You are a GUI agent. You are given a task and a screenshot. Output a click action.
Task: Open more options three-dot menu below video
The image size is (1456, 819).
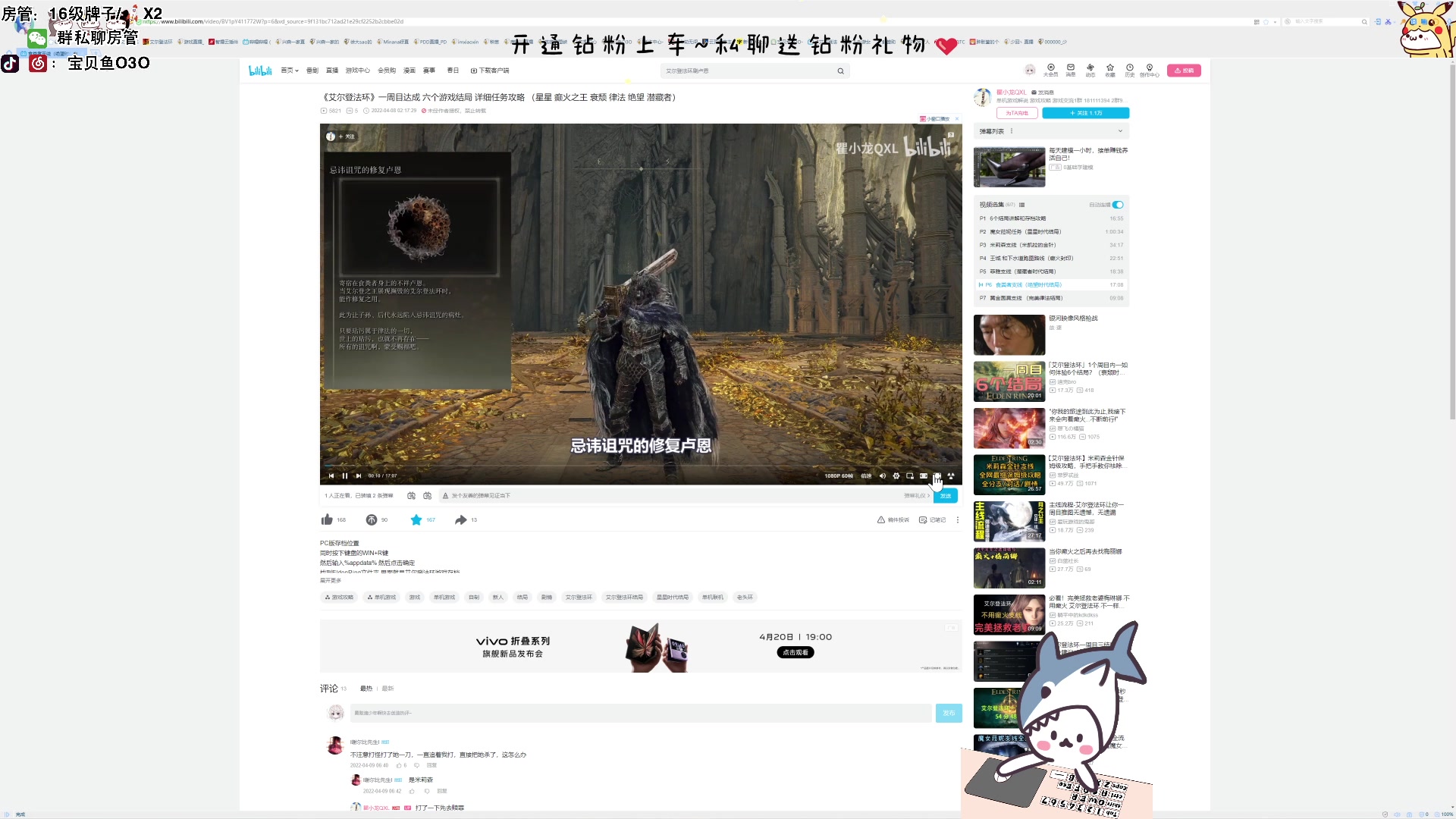958,520
